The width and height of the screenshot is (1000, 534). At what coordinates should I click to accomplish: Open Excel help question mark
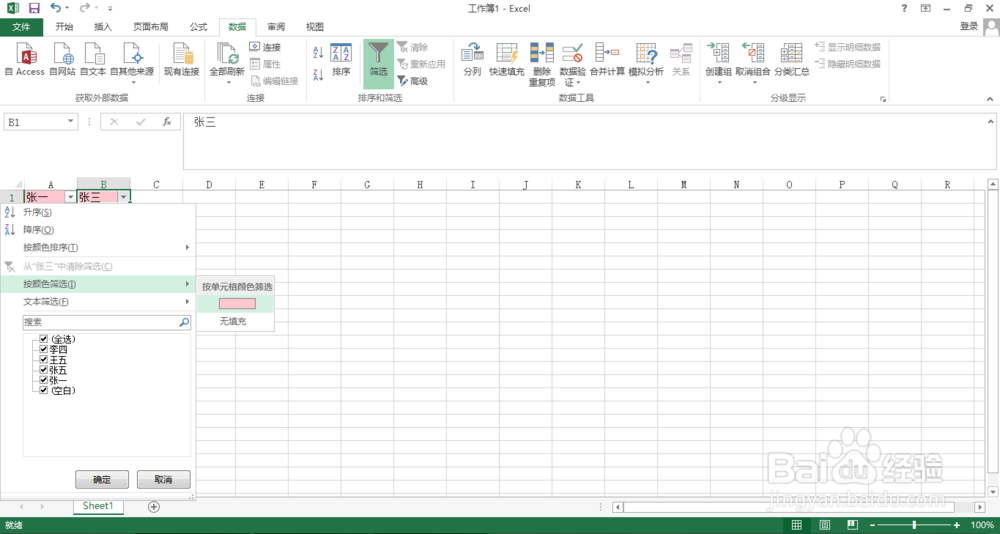pos(904,8)
